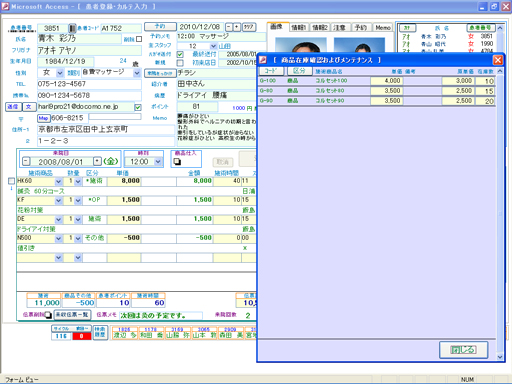Image resolution: width=512 pixels, height=384 pixels.
Task: Click the クリア button next to the date
Action: point(249,27)
